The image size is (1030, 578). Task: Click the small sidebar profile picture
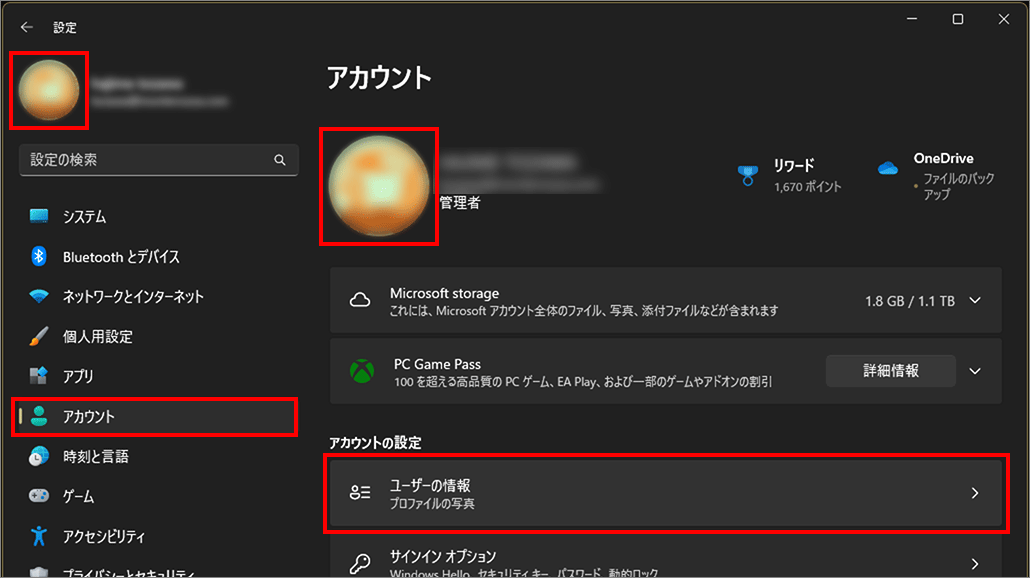point(49,90)
